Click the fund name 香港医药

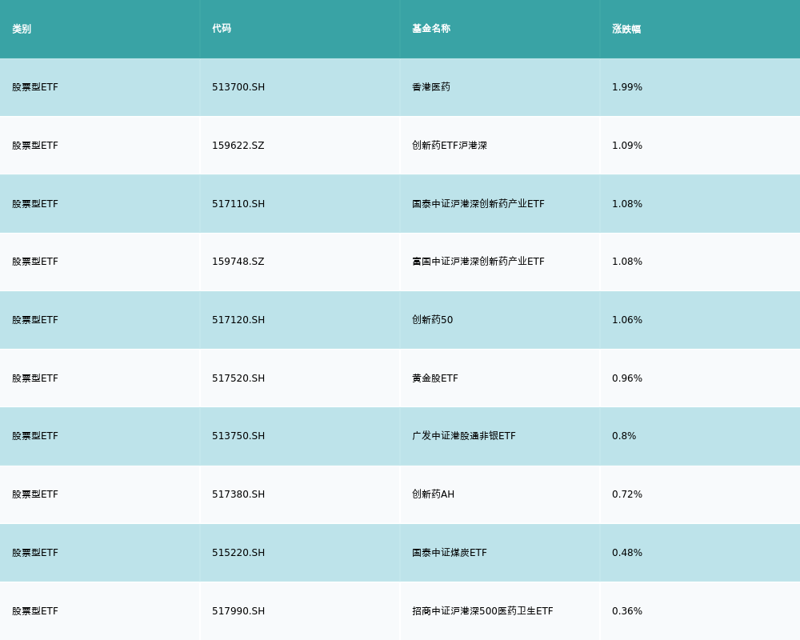coord(431,87)
